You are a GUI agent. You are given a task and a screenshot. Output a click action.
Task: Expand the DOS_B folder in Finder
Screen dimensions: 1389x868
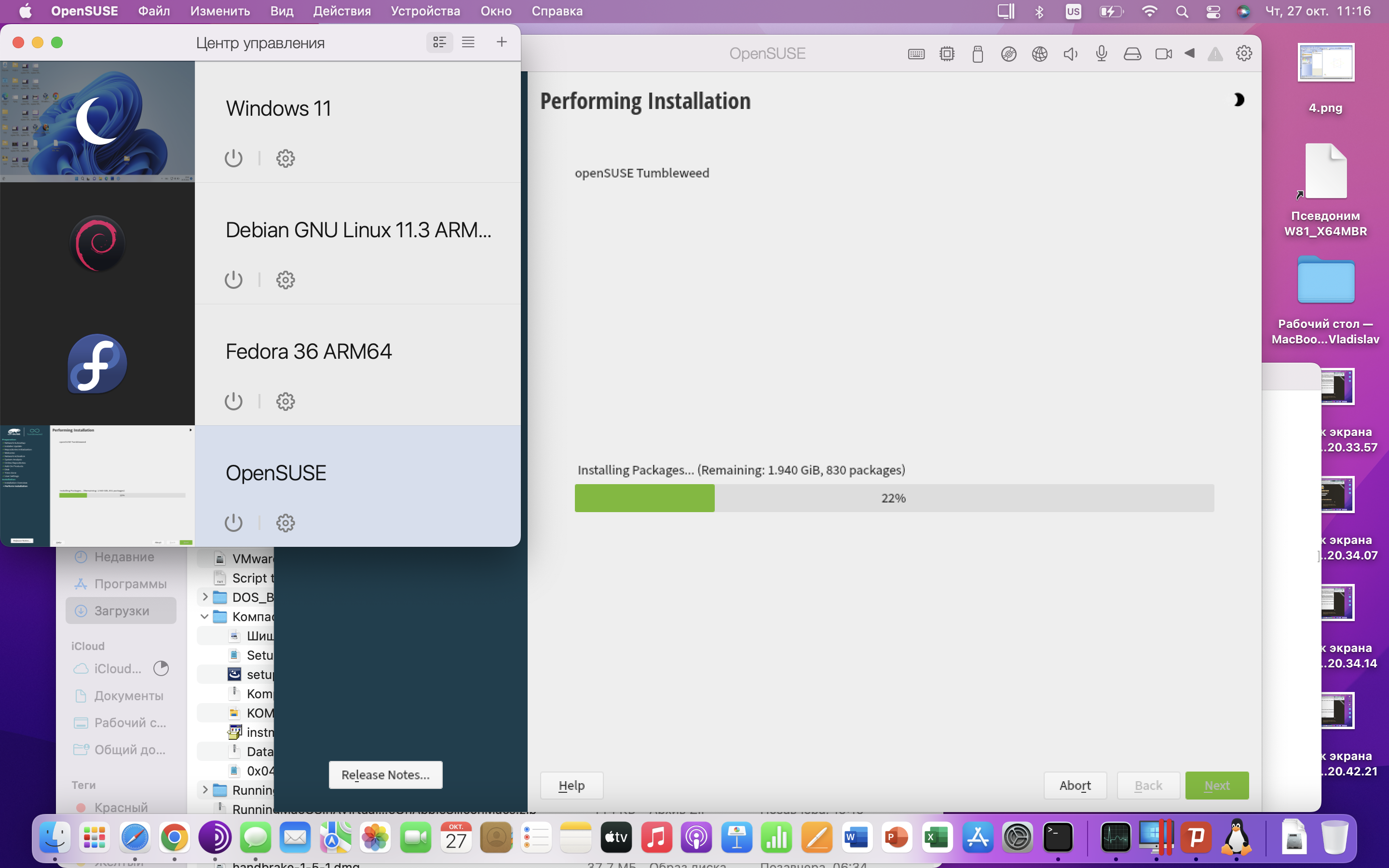205,597
